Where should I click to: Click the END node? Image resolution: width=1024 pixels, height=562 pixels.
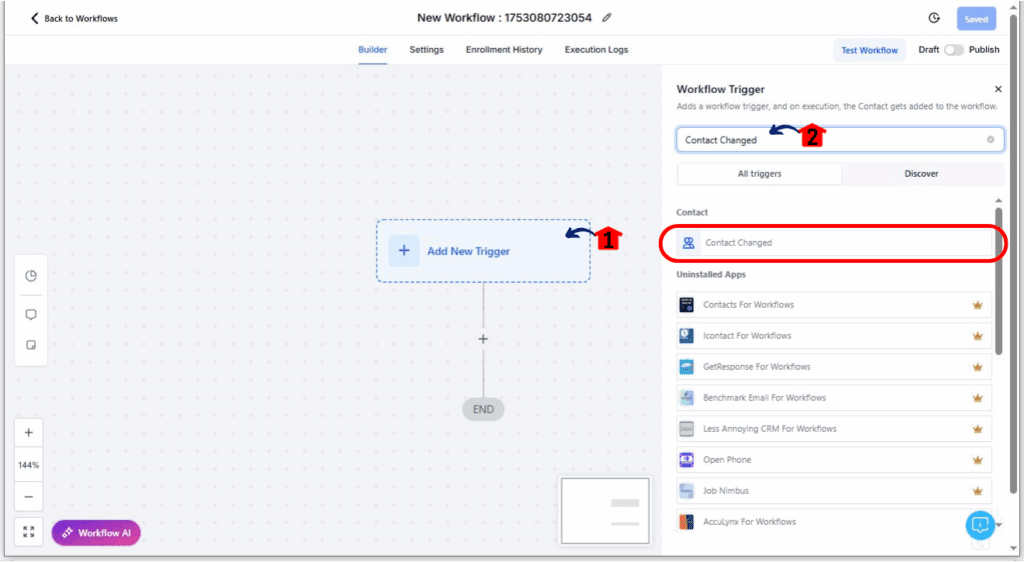(x=483, y=409)
